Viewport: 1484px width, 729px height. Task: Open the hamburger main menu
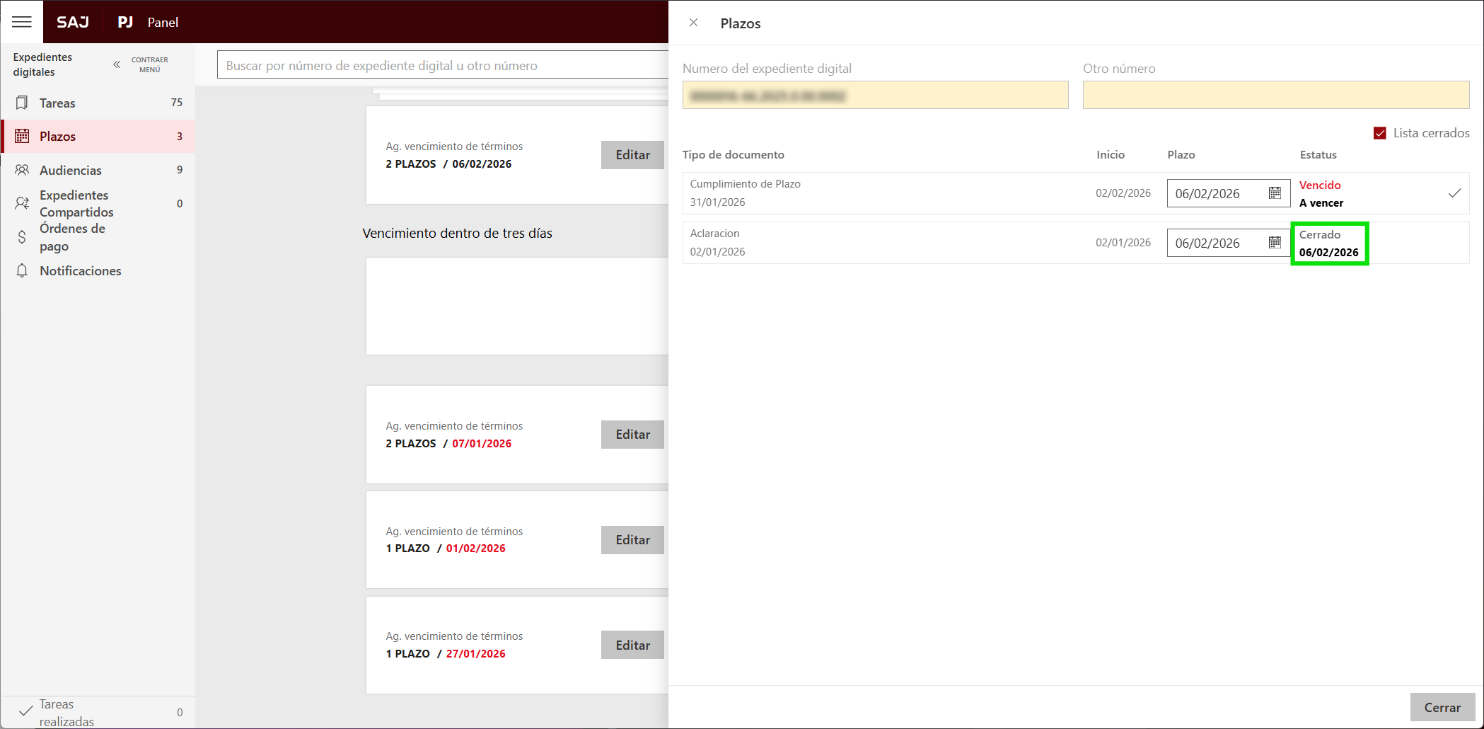21,22
